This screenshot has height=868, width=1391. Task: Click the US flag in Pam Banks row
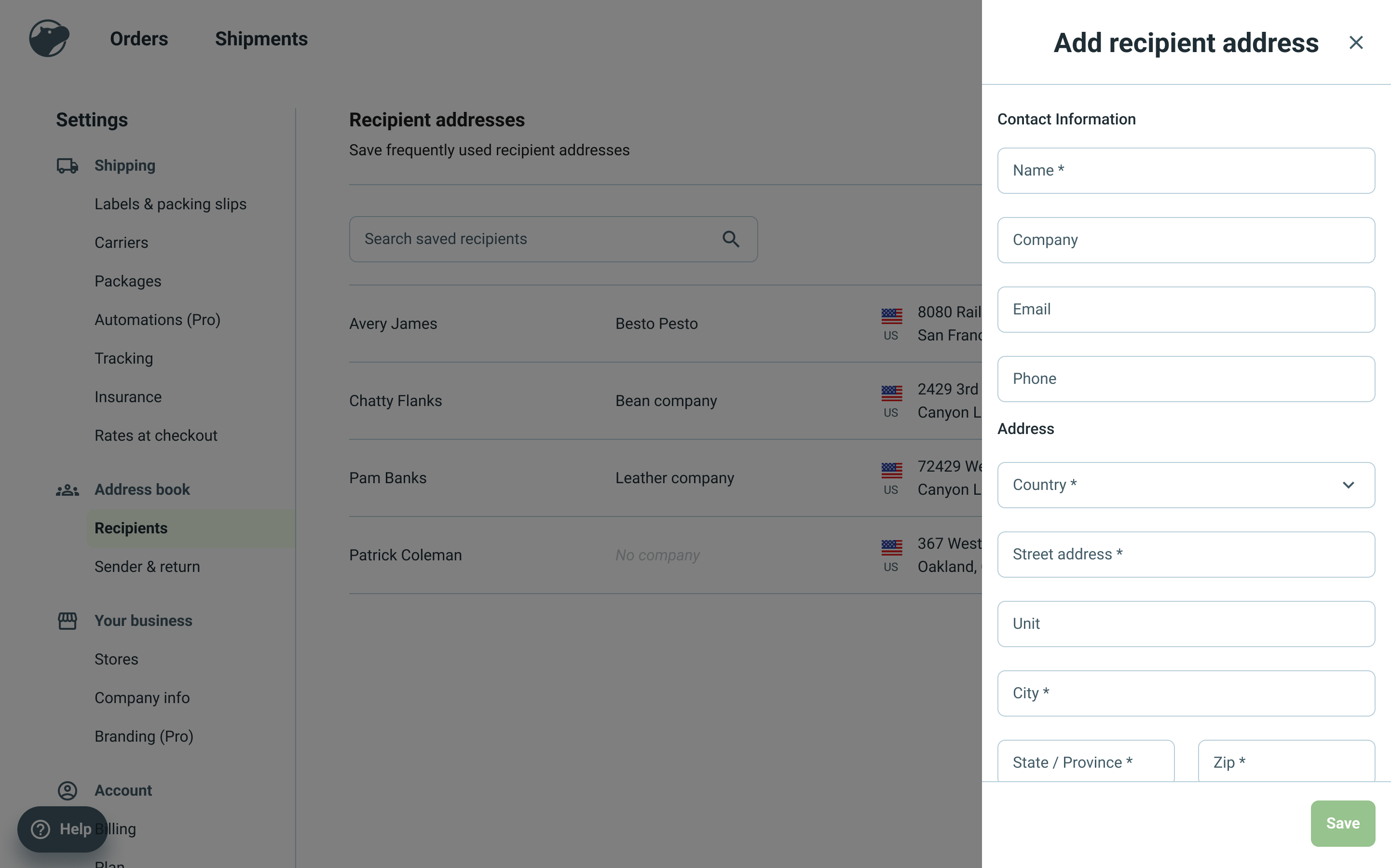[891, 470]
